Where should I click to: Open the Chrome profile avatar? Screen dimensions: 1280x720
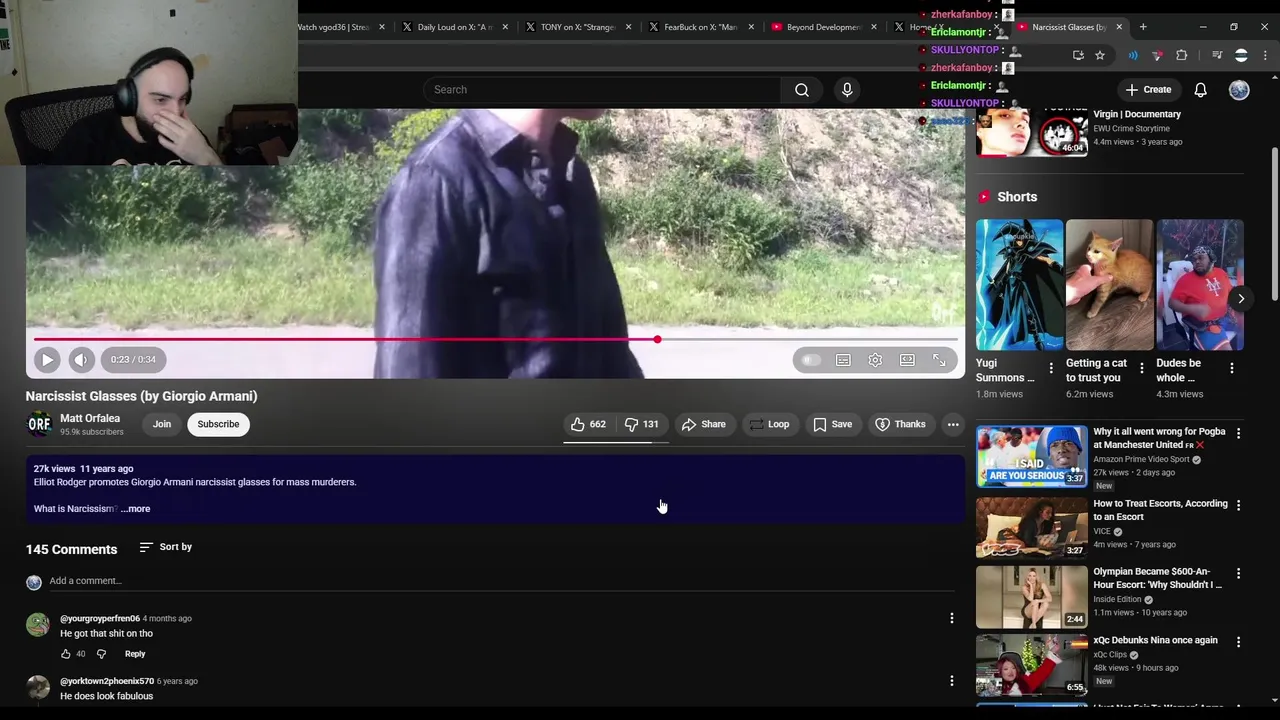(x=1241, y=55)
